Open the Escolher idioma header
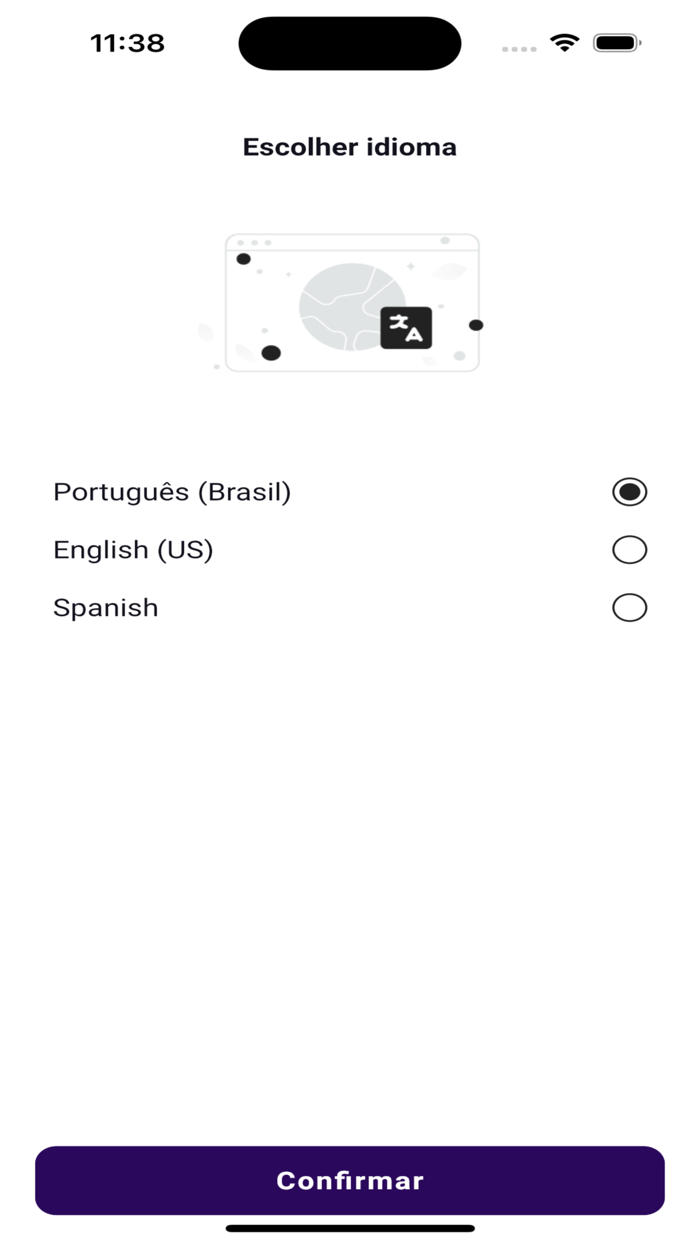This screenshot has width=700, height=1244. pyautogui.click(x=349, y=146)
